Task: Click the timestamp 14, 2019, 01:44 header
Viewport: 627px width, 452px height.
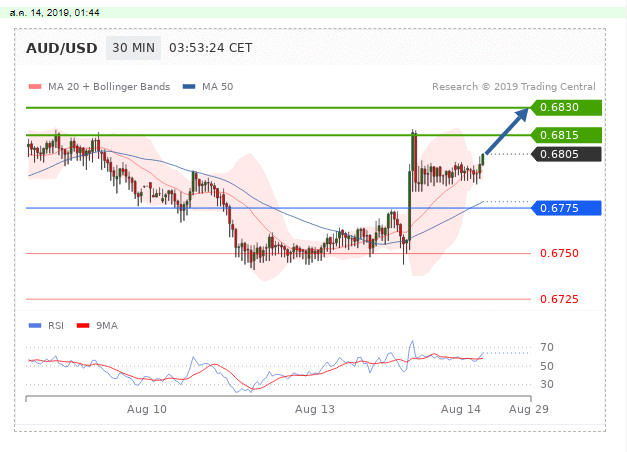Action: [54, 13]
